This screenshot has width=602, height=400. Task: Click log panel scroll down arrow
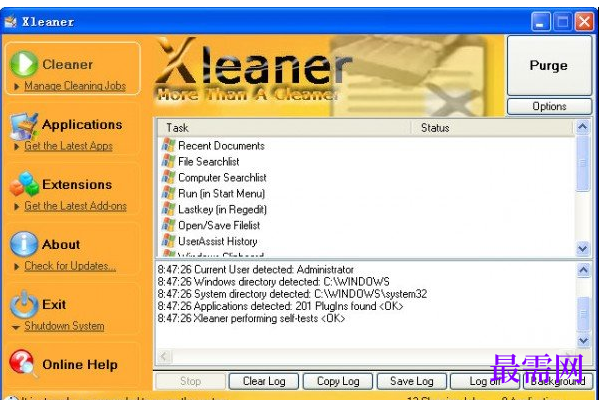[584, 340]
